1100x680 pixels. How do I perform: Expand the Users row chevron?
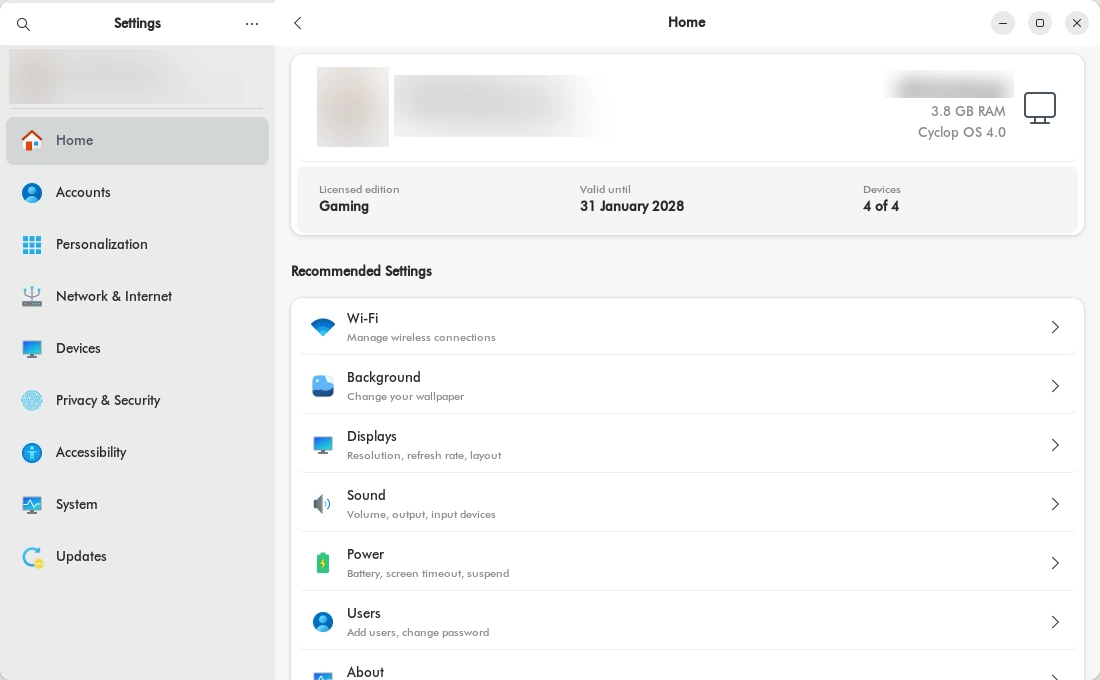(x=1055, y=622)
